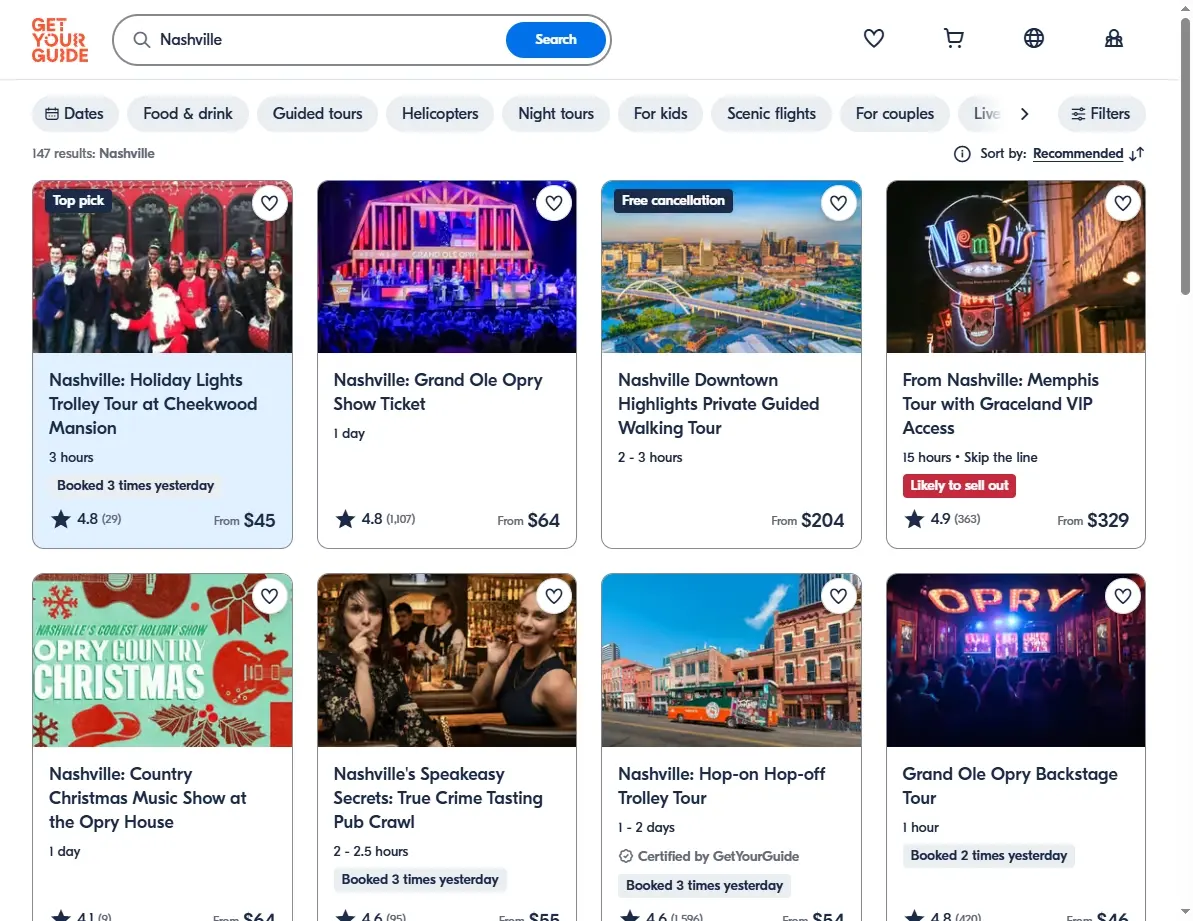
Task: Select the Guided tours filter chip
Action: 317,114
